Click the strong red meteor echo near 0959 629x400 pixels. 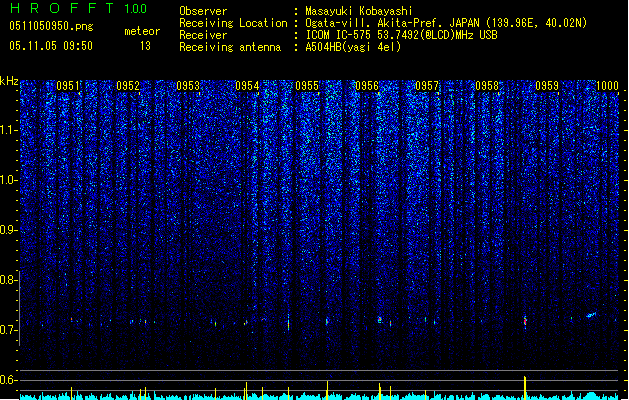tap(525, 321)
